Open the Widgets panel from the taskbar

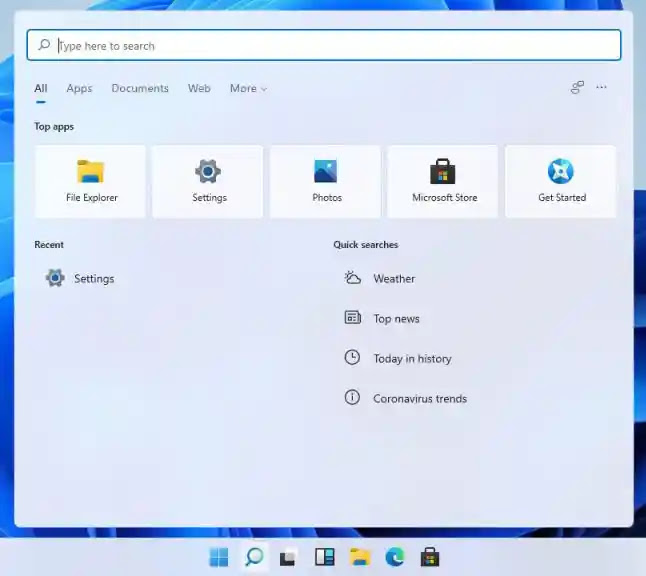point(325,557)
